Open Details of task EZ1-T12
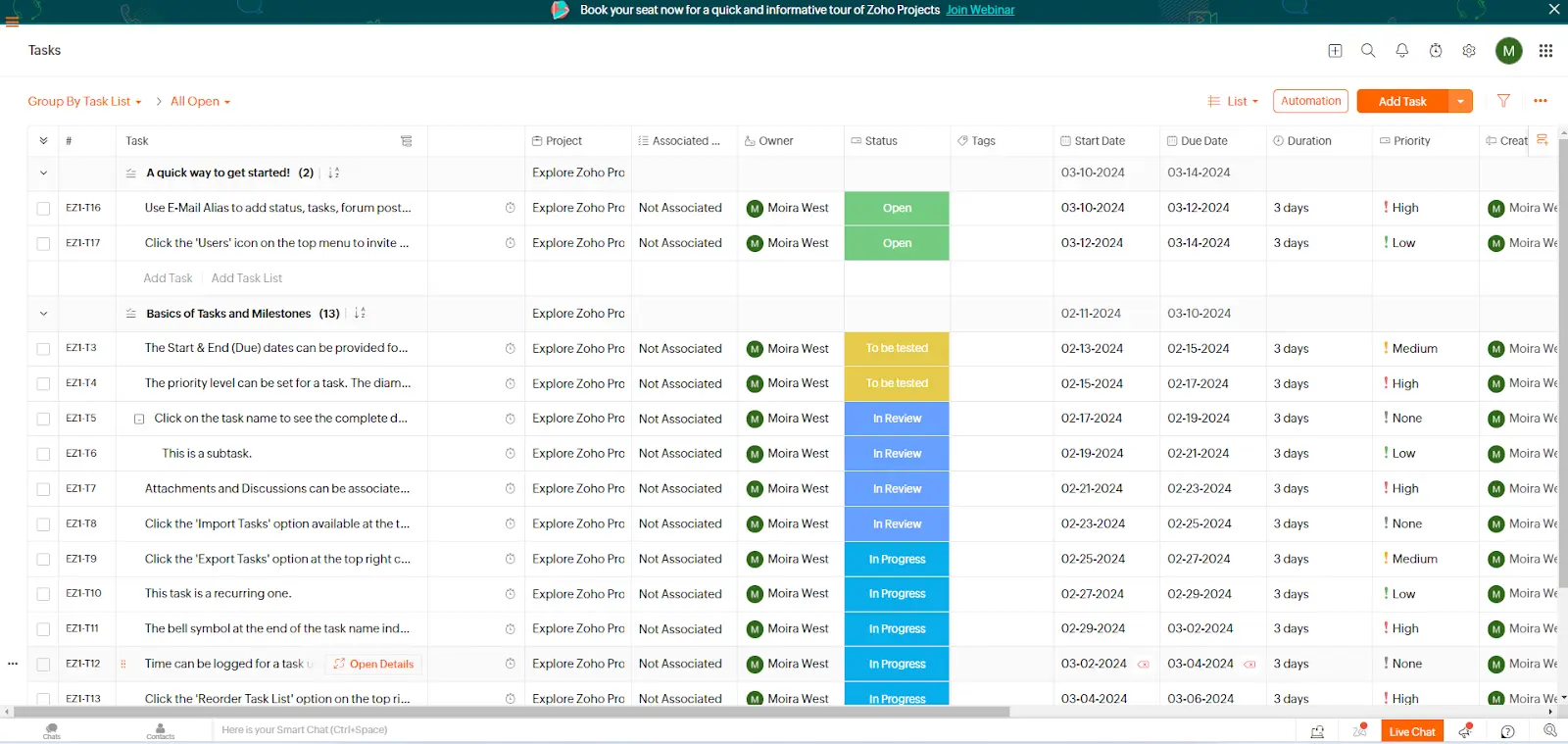 tap(373, 665)
